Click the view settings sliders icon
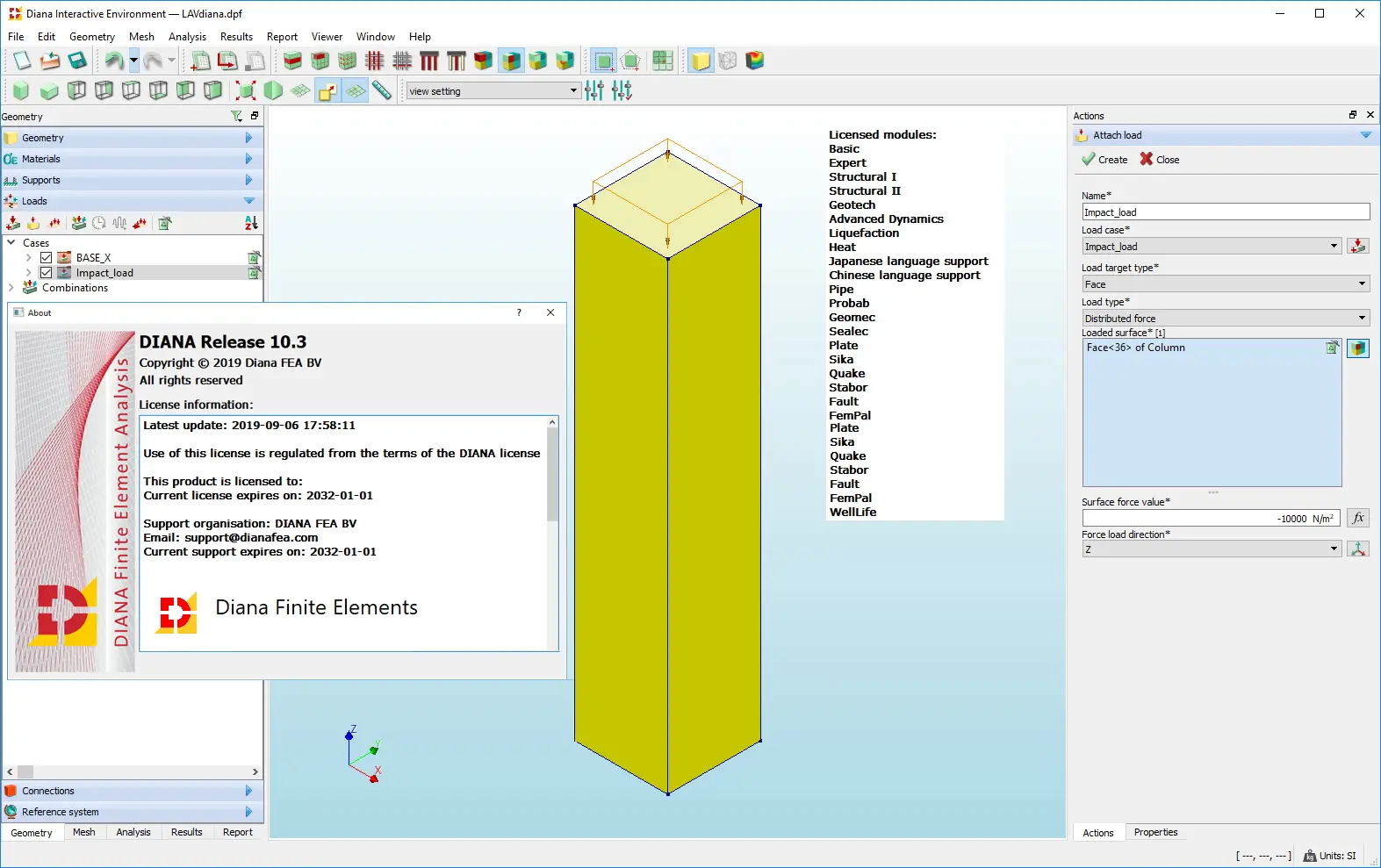 click(594, 90)
